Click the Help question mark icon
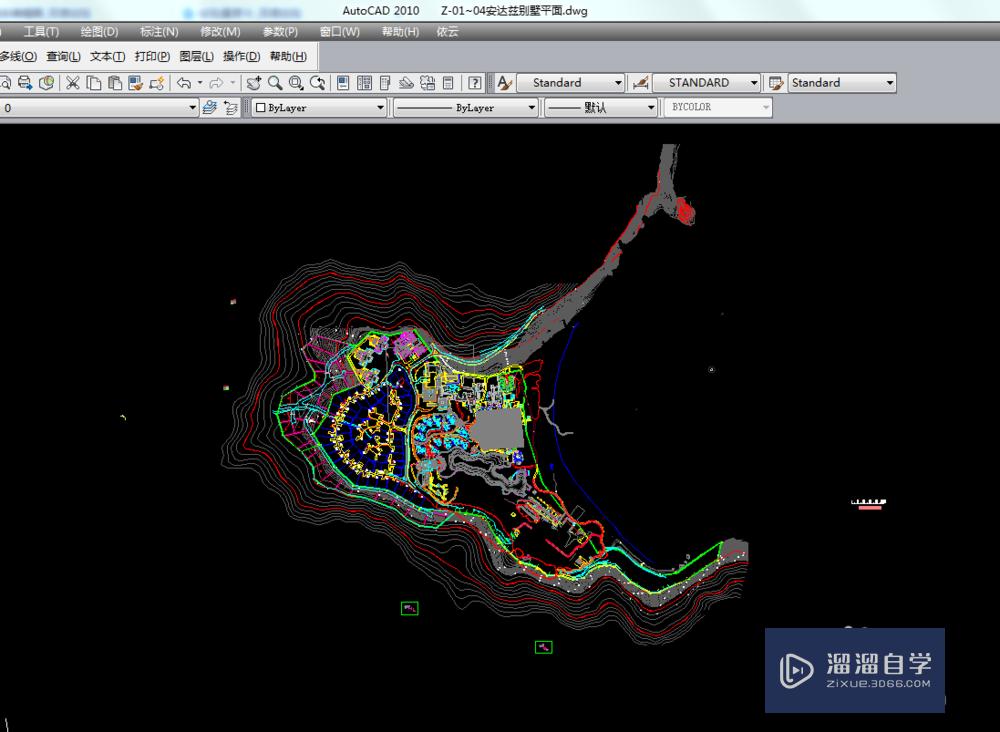This screenshot has width=1000, height=732. click(474, 83)
